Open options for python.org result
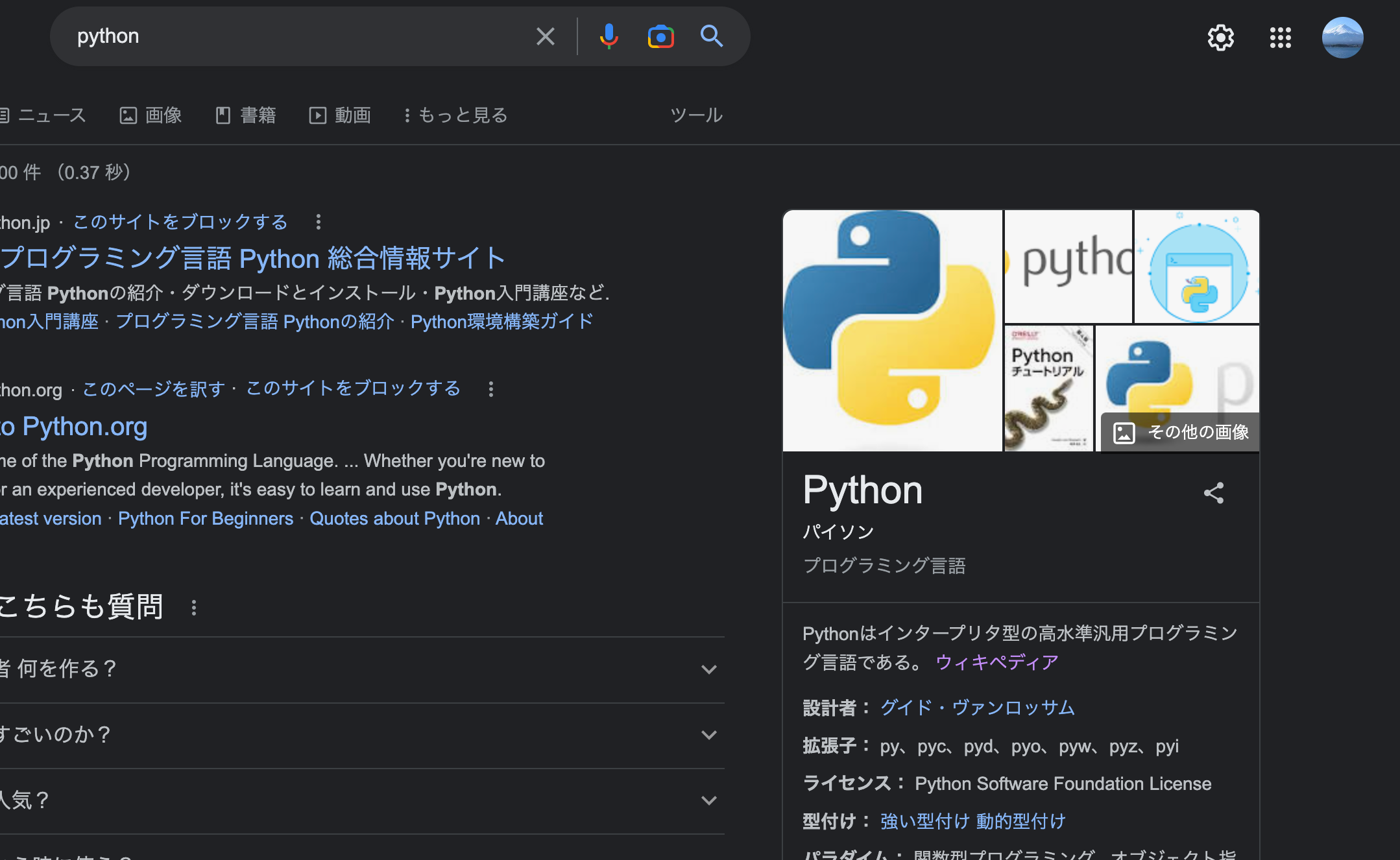 click(491, 389)
